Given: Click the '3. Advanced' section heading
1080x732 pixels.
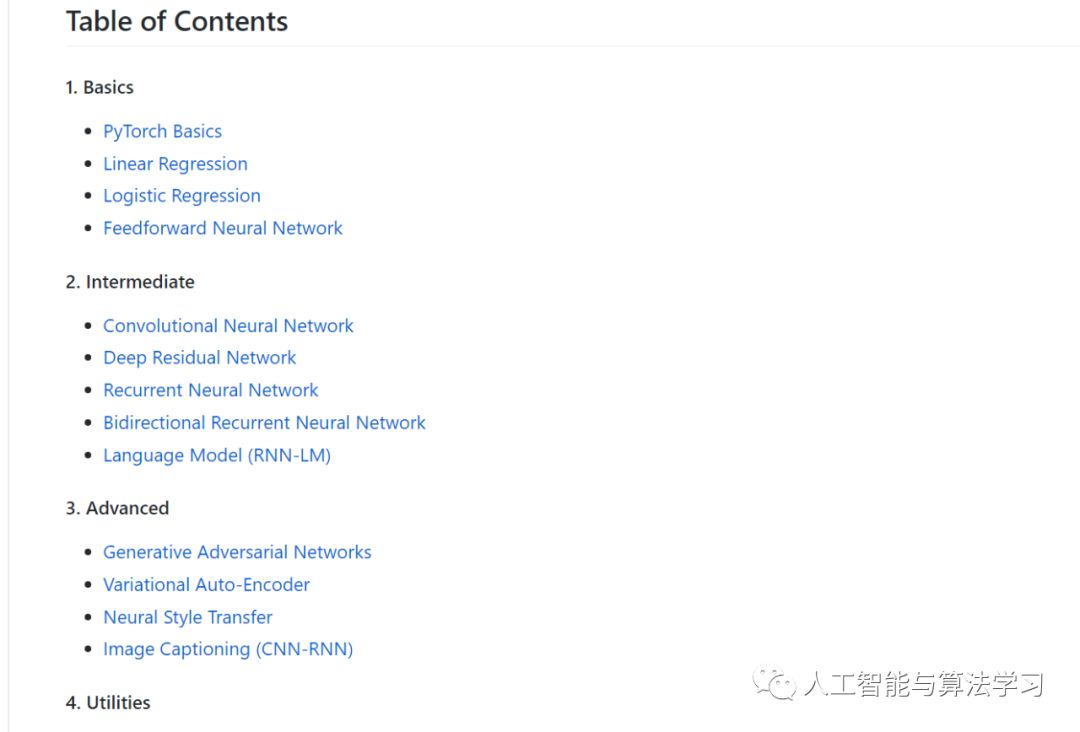Looking at the screenshot, I should pyautogui.click(x=117, y=508).
